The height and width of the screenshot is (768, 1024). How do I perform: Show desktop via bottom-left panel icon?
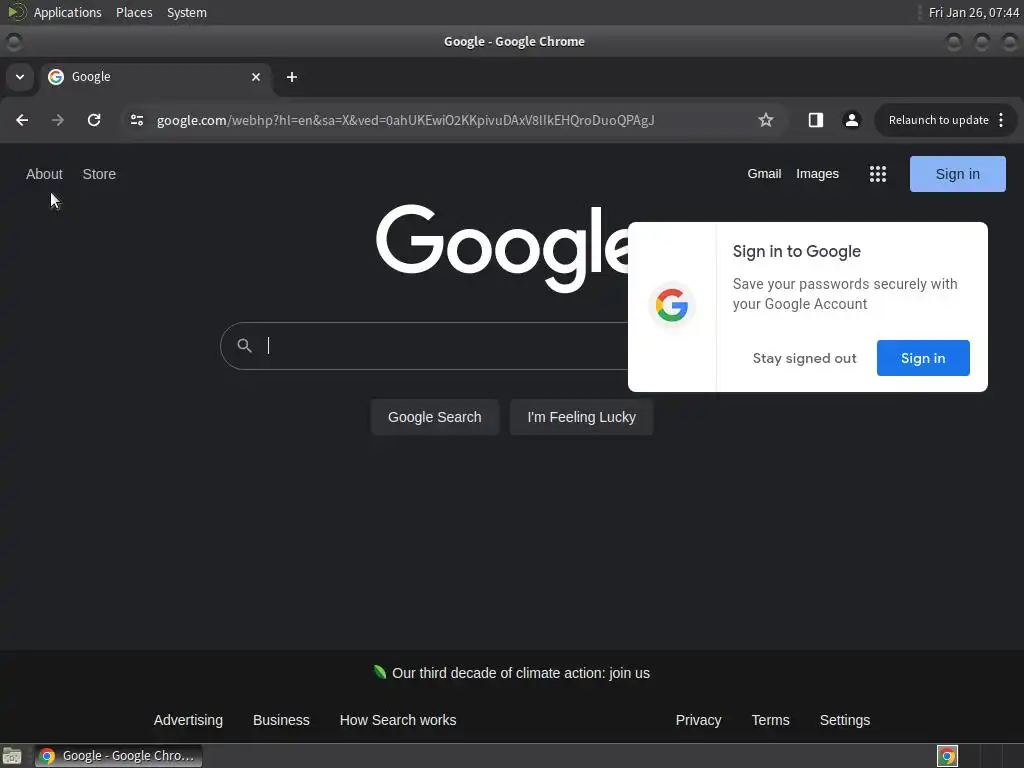12,756
